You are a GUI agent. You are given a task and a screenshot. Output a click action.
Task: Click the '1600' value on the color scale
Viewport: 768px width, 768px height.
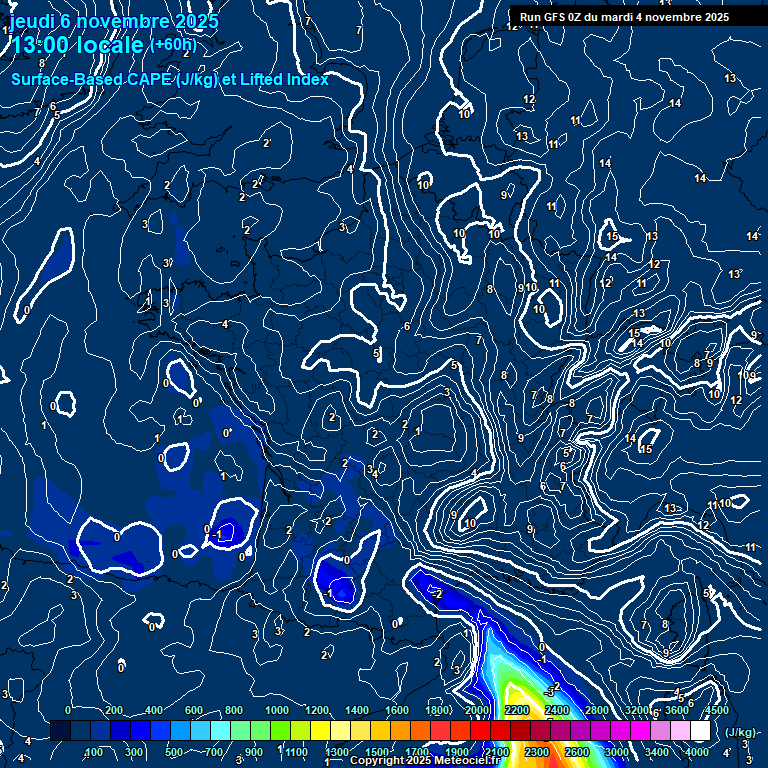[397, 710]
